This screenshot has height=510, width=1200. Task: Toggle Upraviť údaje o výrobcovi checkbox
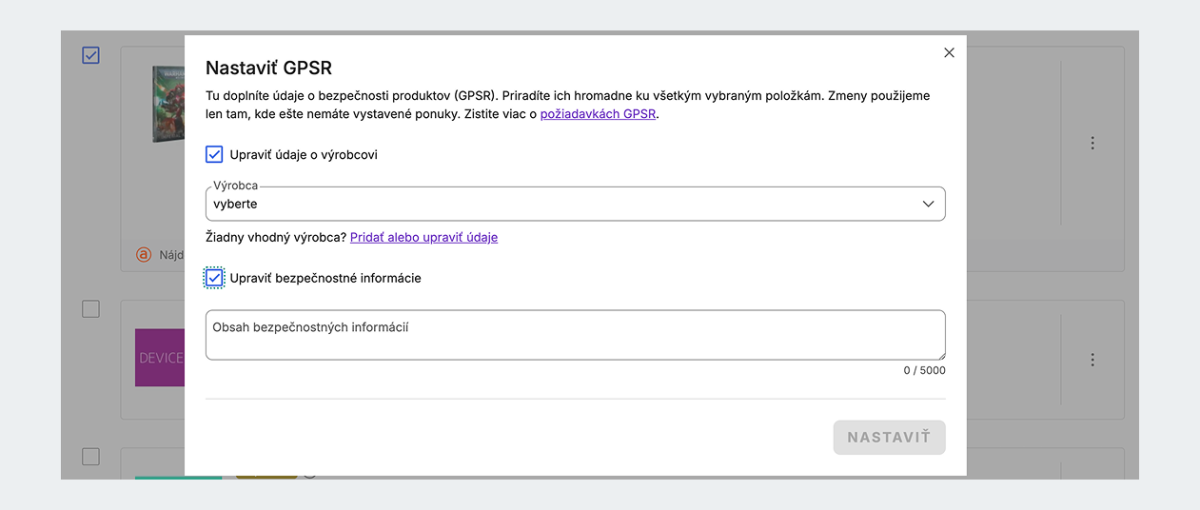(x=214, y=155)
